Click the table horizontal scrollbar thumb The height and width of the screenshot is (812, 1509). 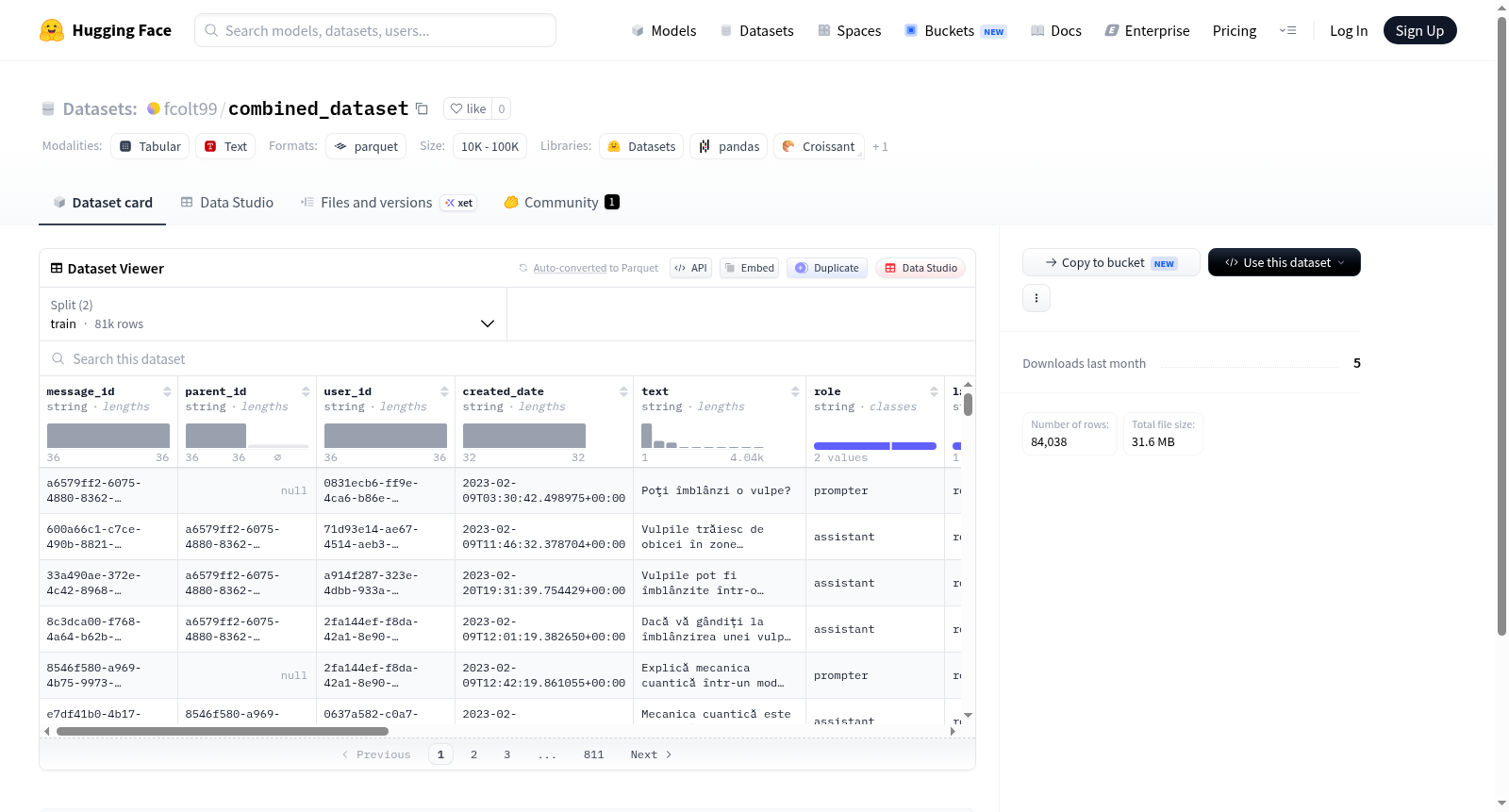coord(223,731)
